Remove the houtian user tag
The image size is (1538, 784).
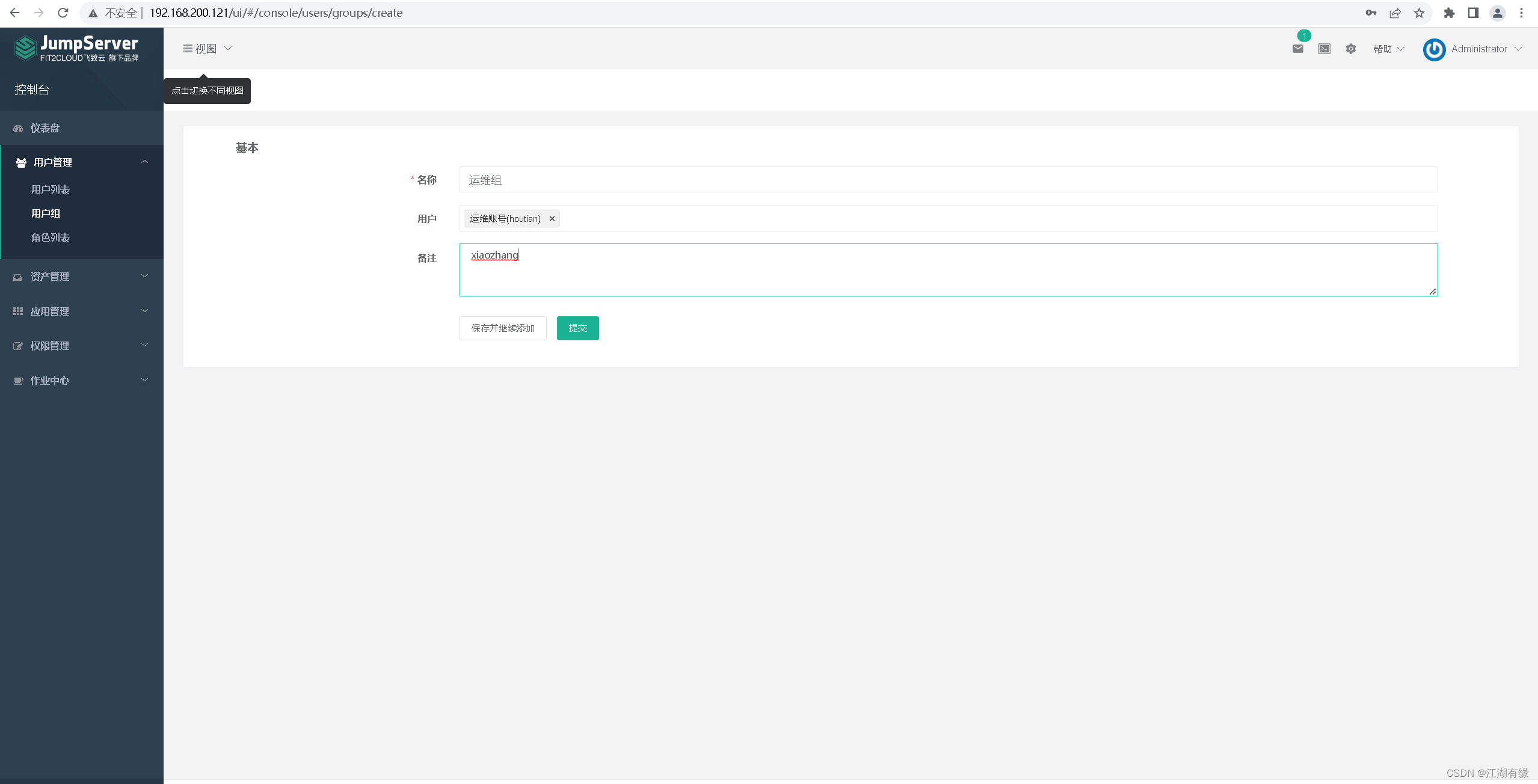[x=552, y=219]
